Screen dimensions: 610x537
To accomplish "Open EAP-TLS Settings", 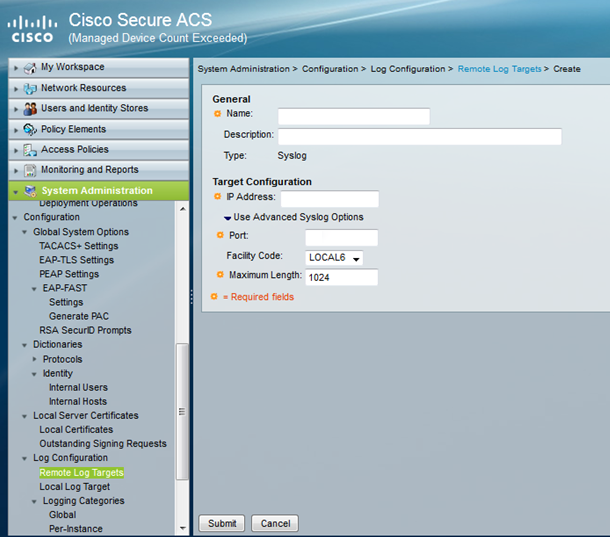I will pyautogui.click(x=77, y=260).
